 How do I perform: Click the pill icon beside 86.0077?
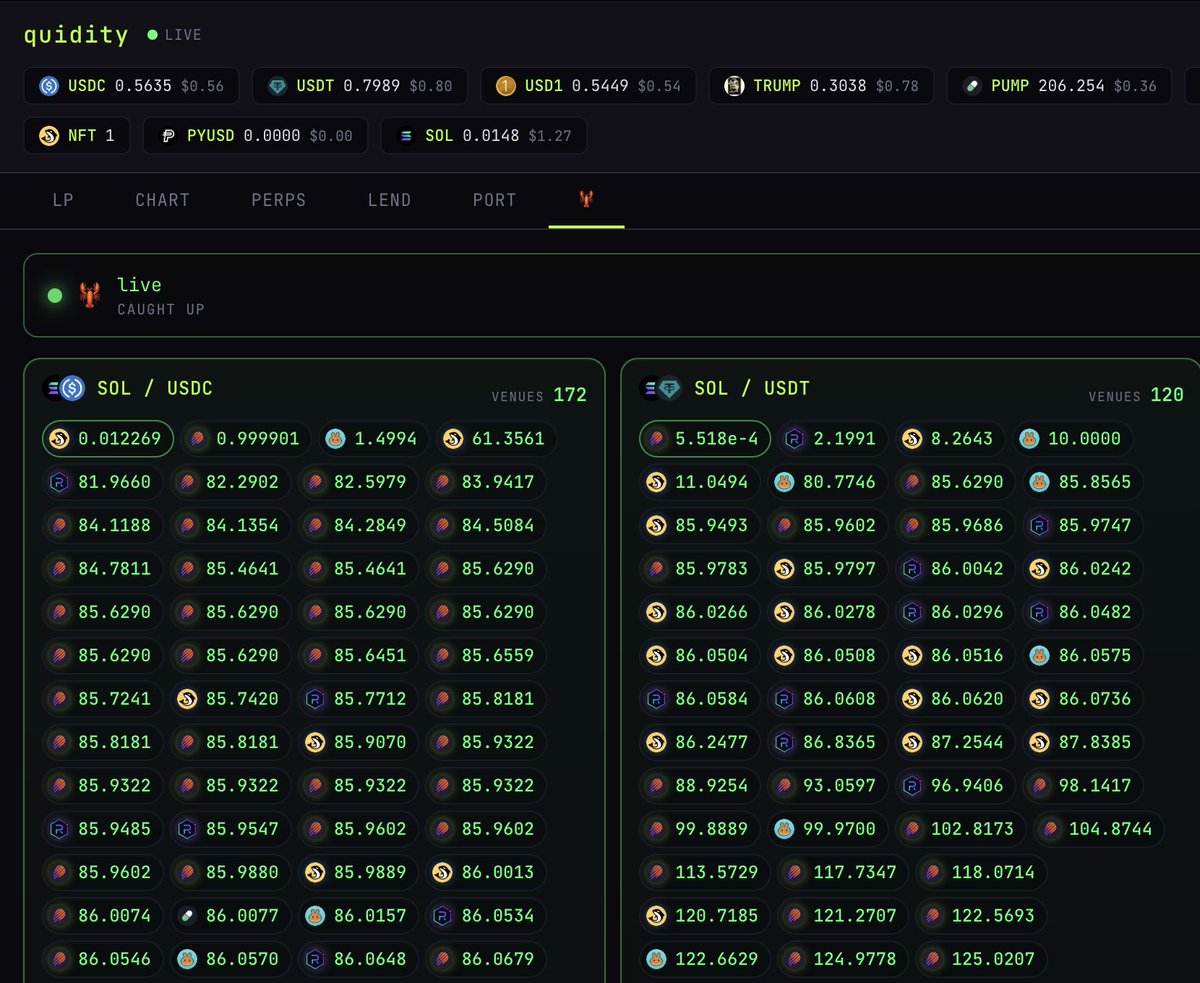tap(187, 914)
